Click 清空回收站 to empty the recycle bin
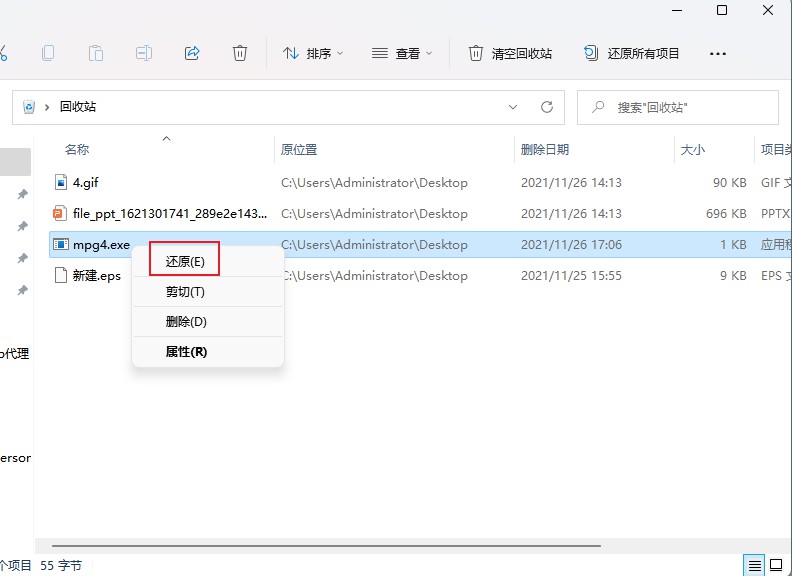This screenshot has width=792, height=576. click(510, 53)
